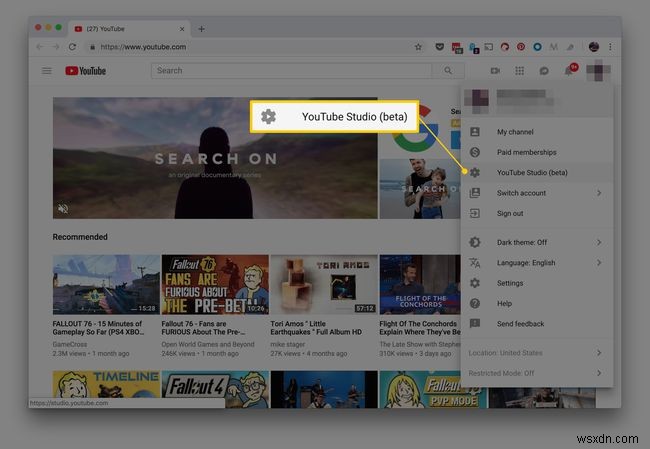Close the YouTube tab

[x=182, y=29]
